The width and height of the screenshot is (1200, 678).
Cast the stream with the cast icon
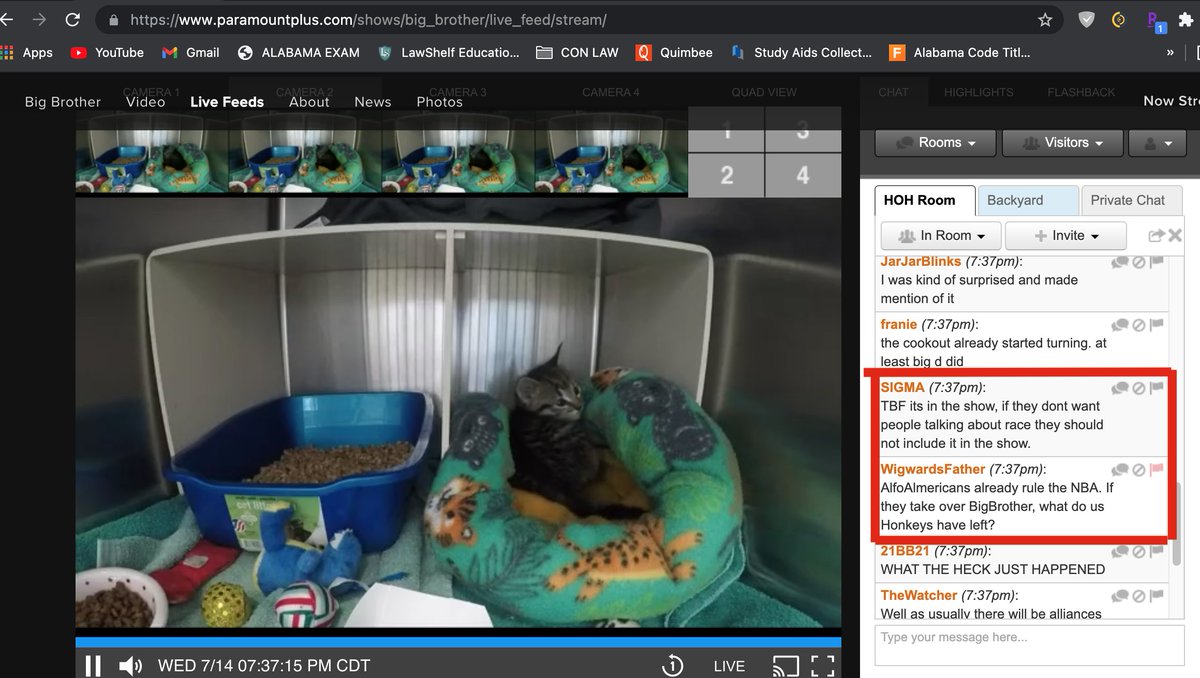click(785, 666)
